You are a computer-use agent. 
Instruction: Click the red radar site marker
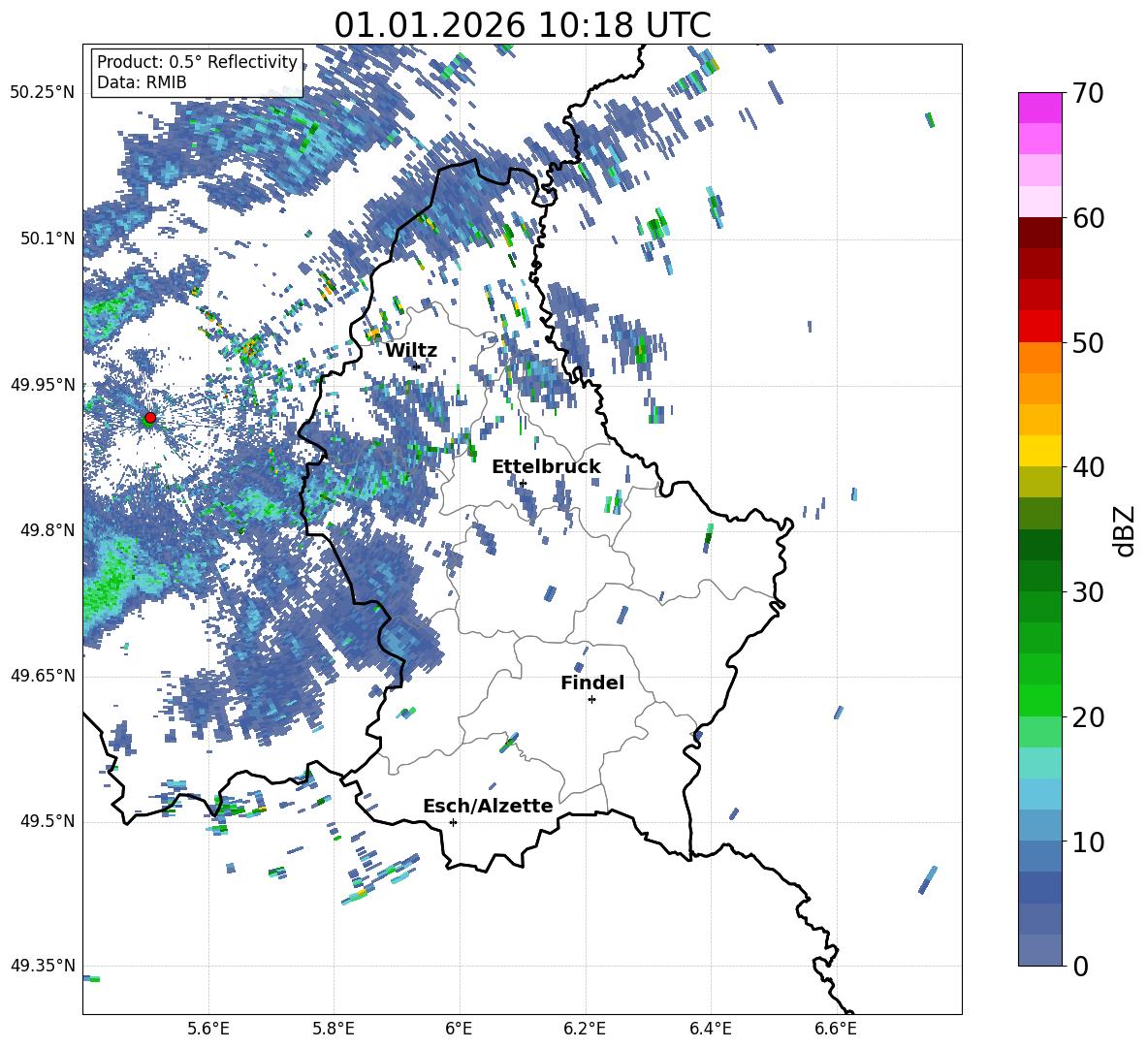point(150,418)
